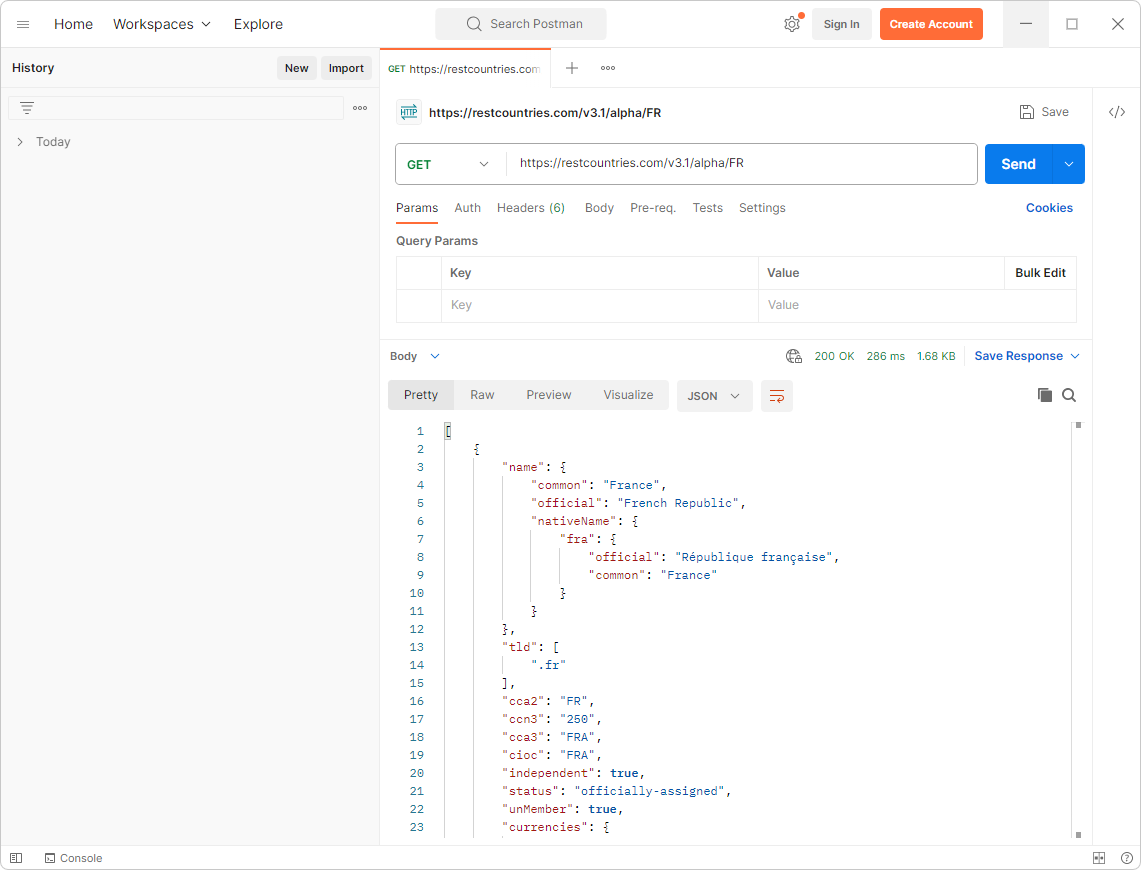Click the network info globe icon
1141x870 pixels.
(793, 356)
